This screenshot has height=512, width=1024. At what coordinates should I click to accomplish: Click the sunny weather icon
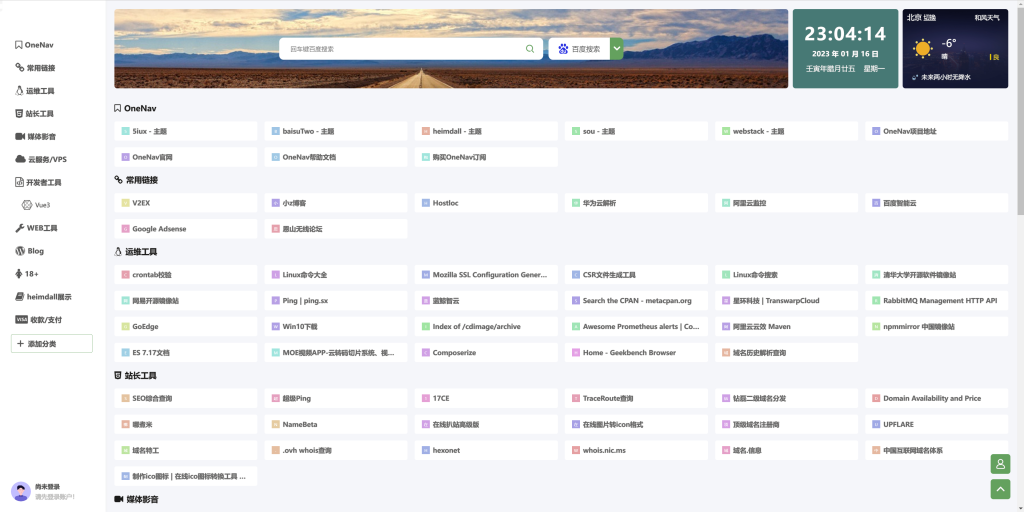[x=923, y=49]
